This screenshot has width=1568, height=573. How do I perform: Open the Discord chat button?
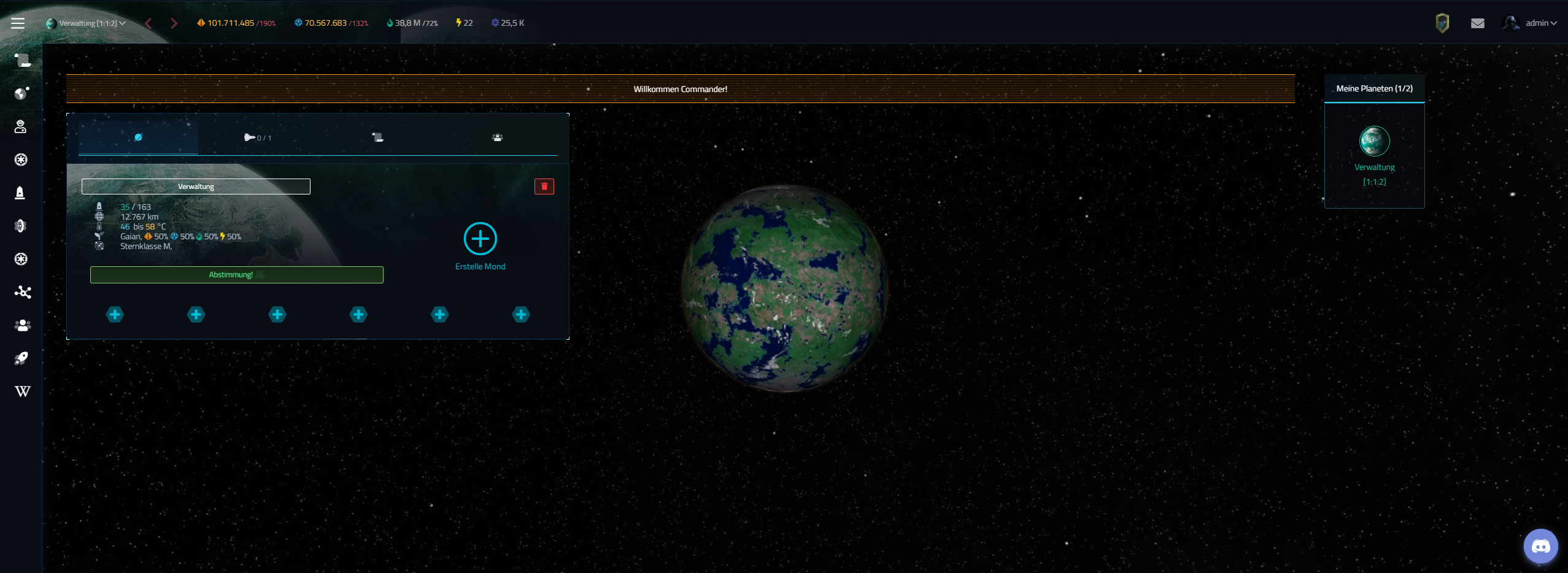click(1540, 546)
